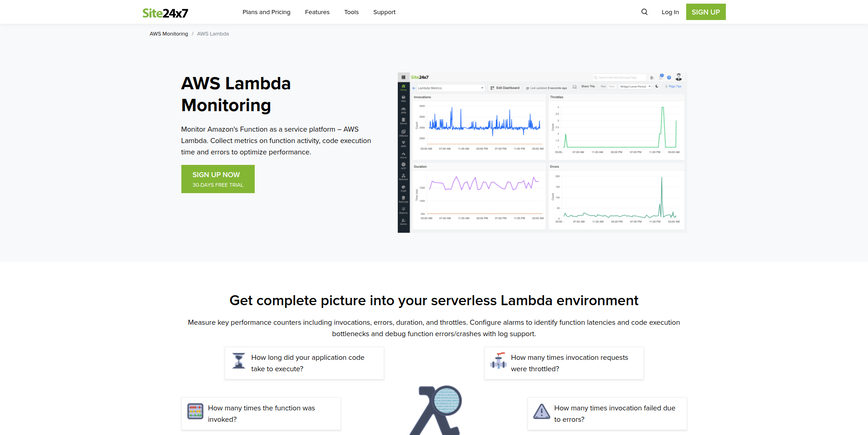Screen dimensions: 868x435
Task: Click Page Tips in the dashboard preview
Action: (674, 86)
